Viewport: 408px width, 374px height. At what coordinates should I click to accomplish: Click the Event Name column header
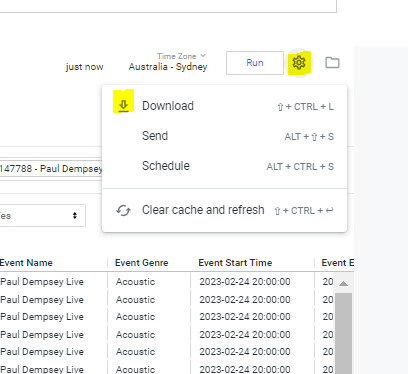coord(26,263)
